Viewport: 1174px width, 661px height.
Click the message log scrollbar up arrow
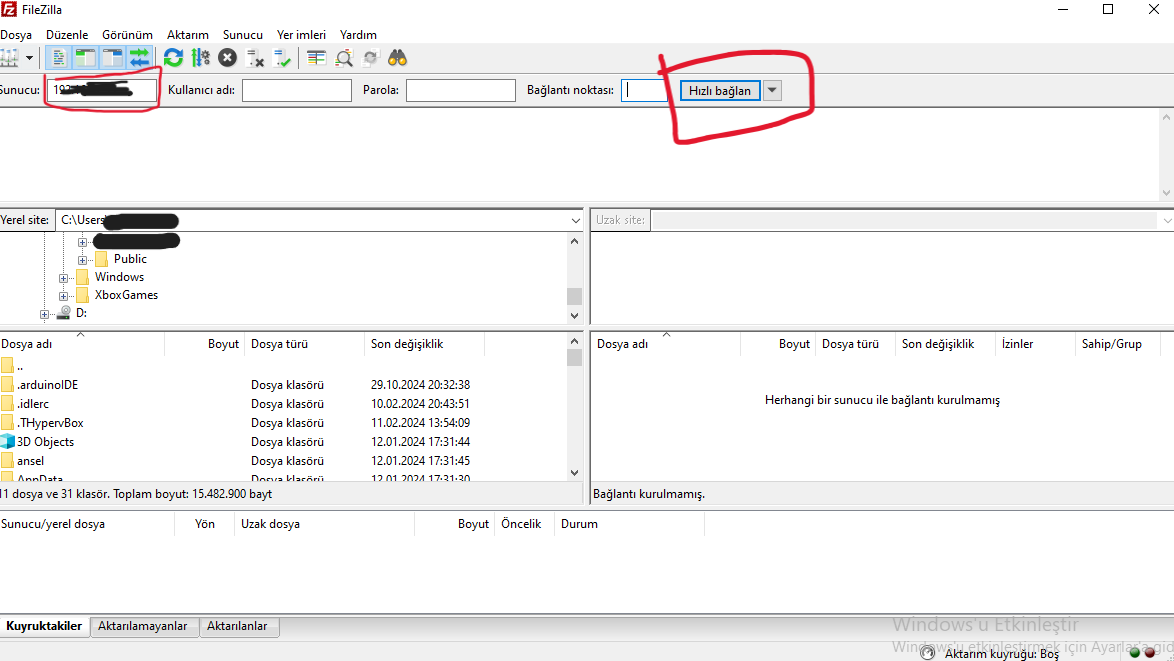[1167, 117]
